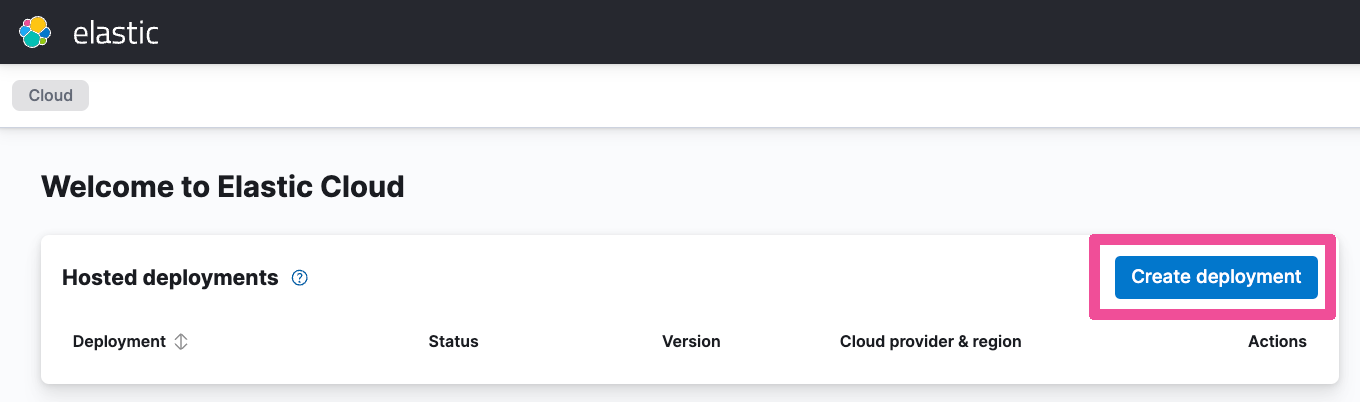Select the Cloud breadcrumb

point(50,96)
